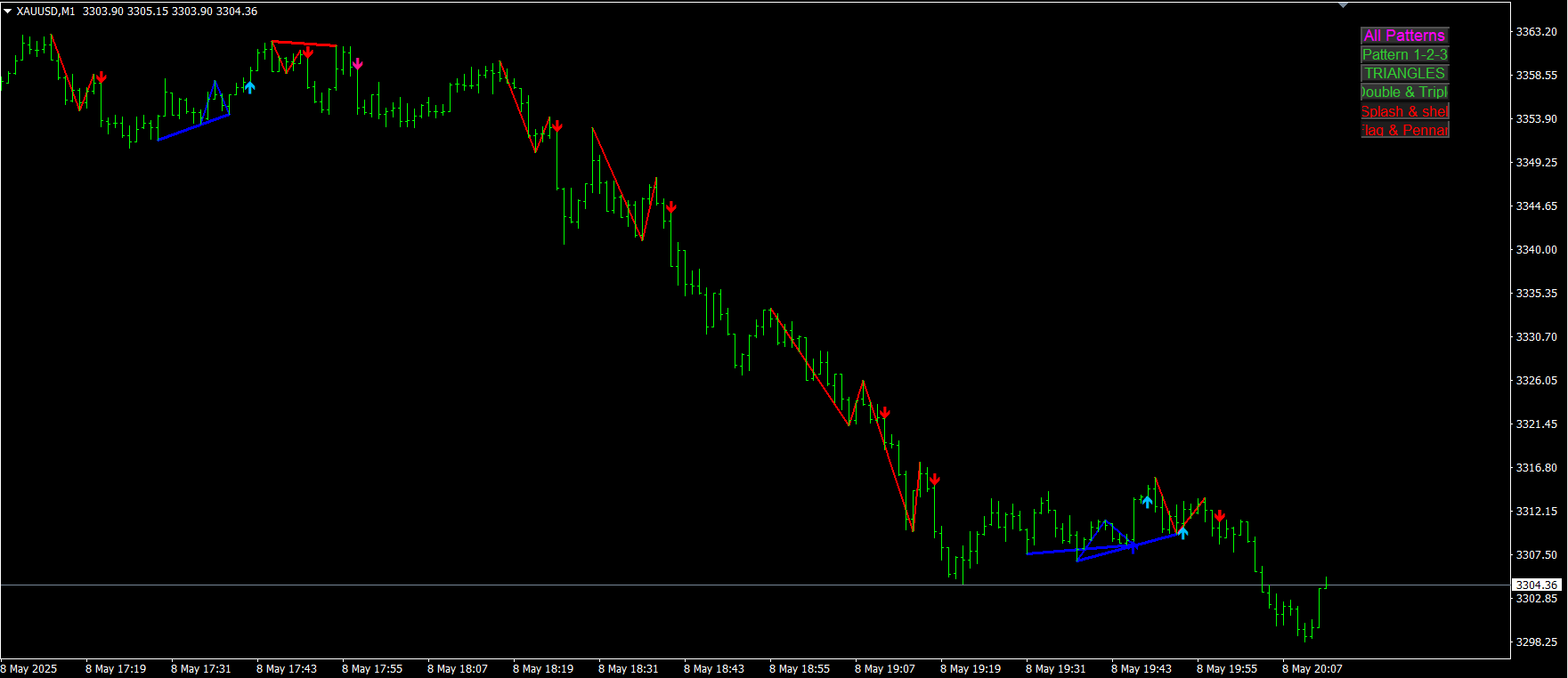Click the 8 May 19:19 time label
The width and height of the screenshot is (1568, 678).
(x=971, y=669)
